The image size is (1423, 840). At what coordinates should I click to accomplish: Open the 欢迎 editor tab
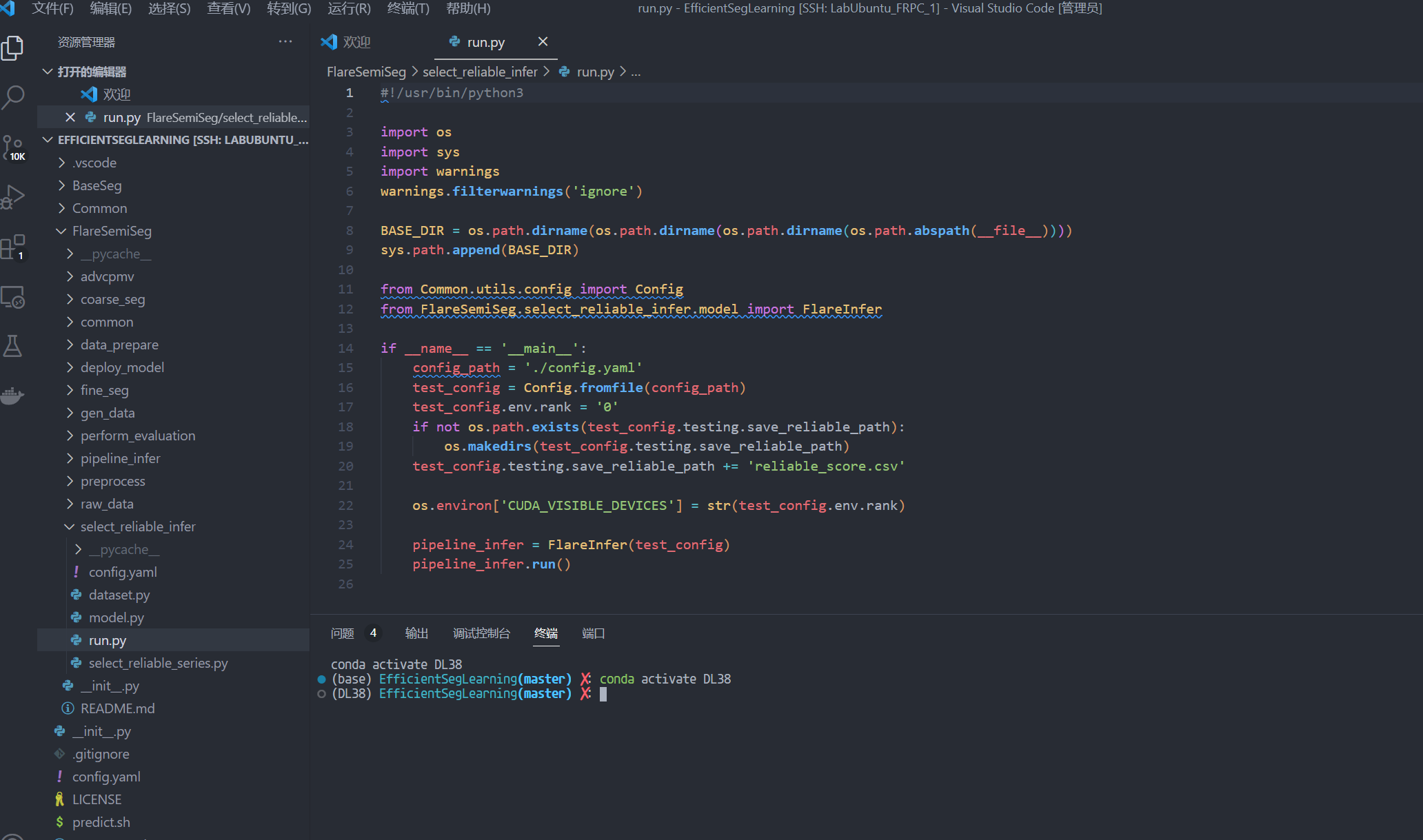(x=356, y=42)
